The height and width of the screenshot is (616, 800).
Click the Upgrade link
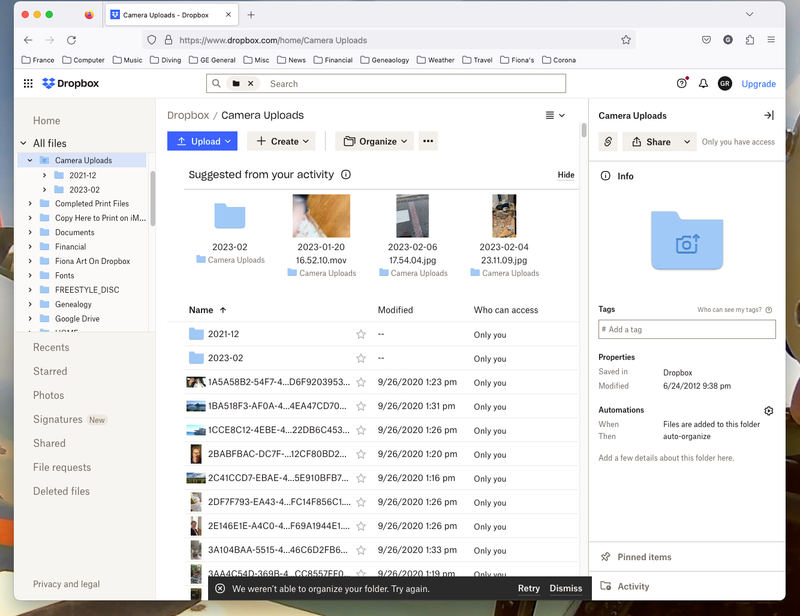point(758,84)
